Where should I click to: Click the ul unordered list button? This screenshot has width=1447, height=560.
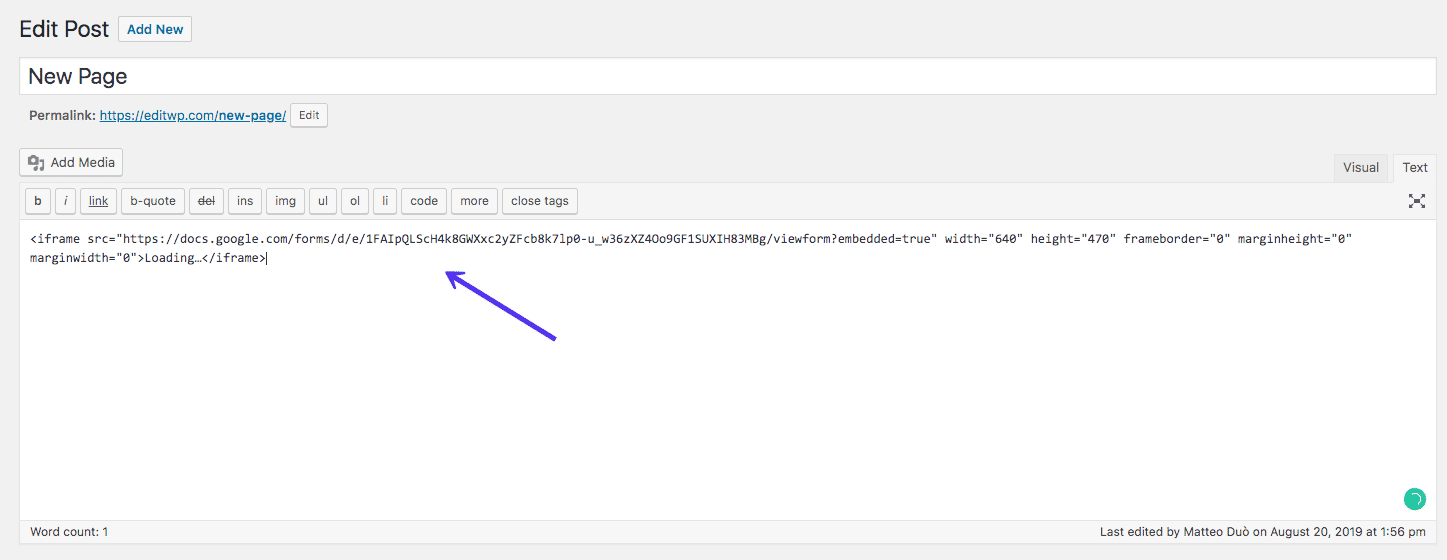[323, 201]
